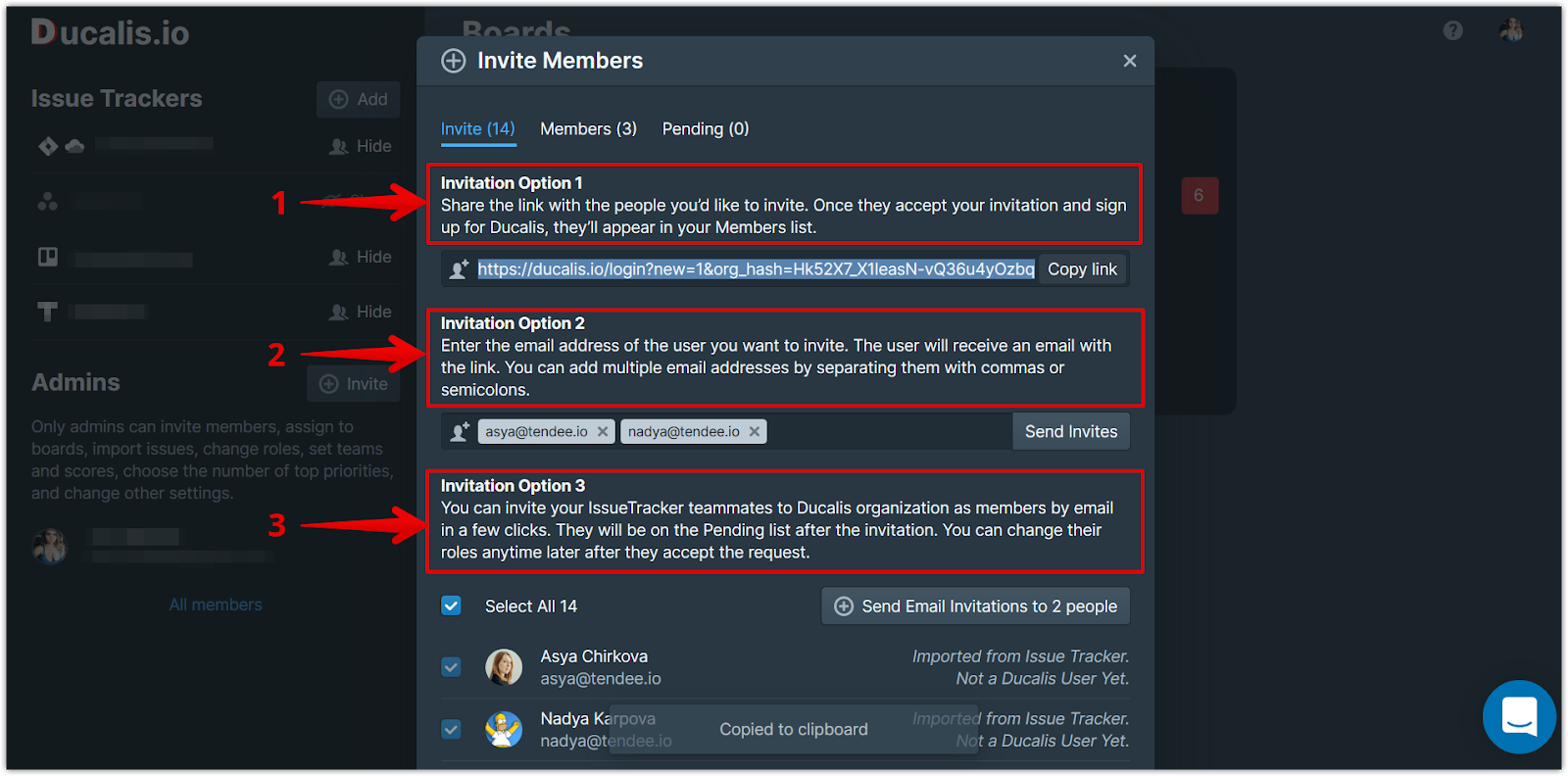This screenshot has width=1568, height=776.
Task: Toggle the Select All 14 checkbox
Action: [x=451, y=606]
